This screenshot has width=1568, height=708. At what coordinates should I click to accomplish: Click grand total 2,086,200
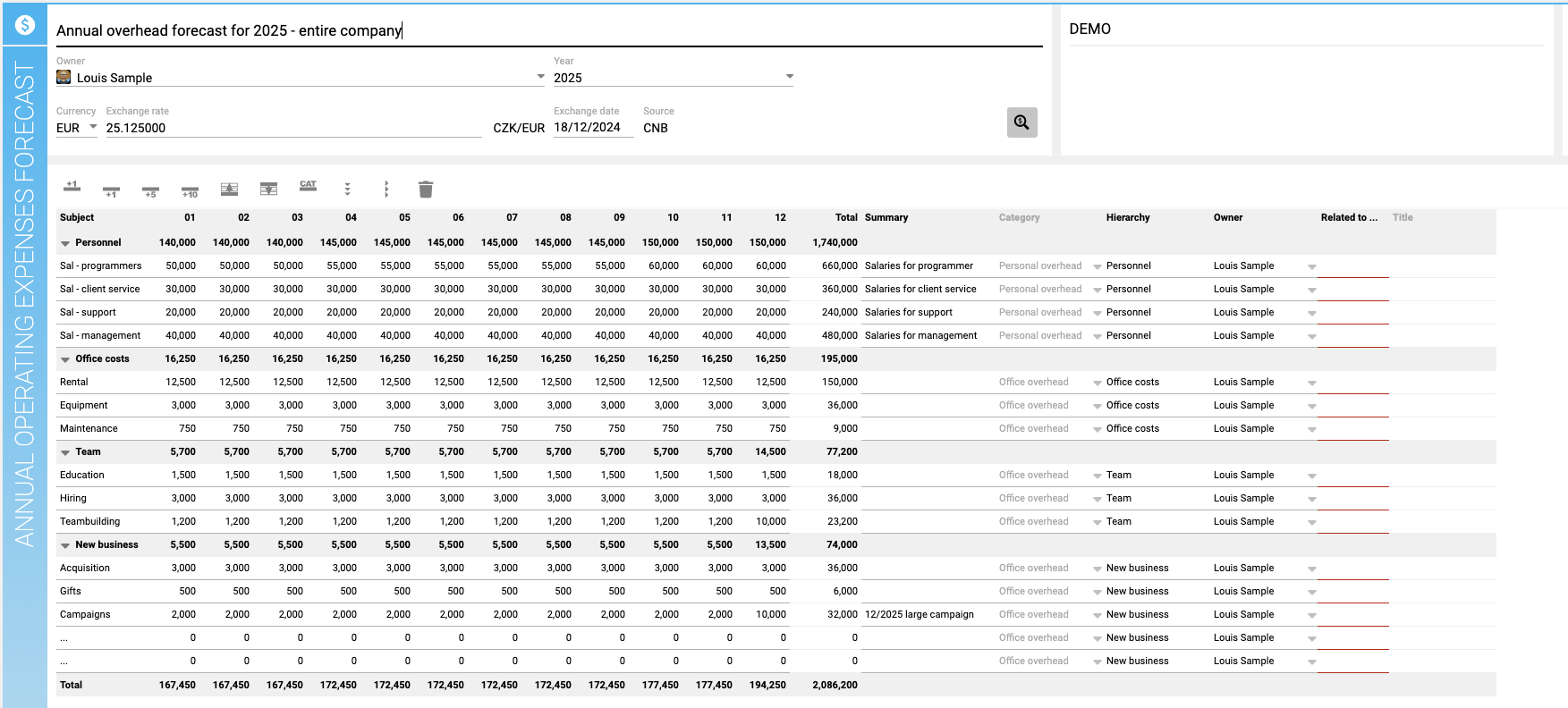tap(835, 685)
